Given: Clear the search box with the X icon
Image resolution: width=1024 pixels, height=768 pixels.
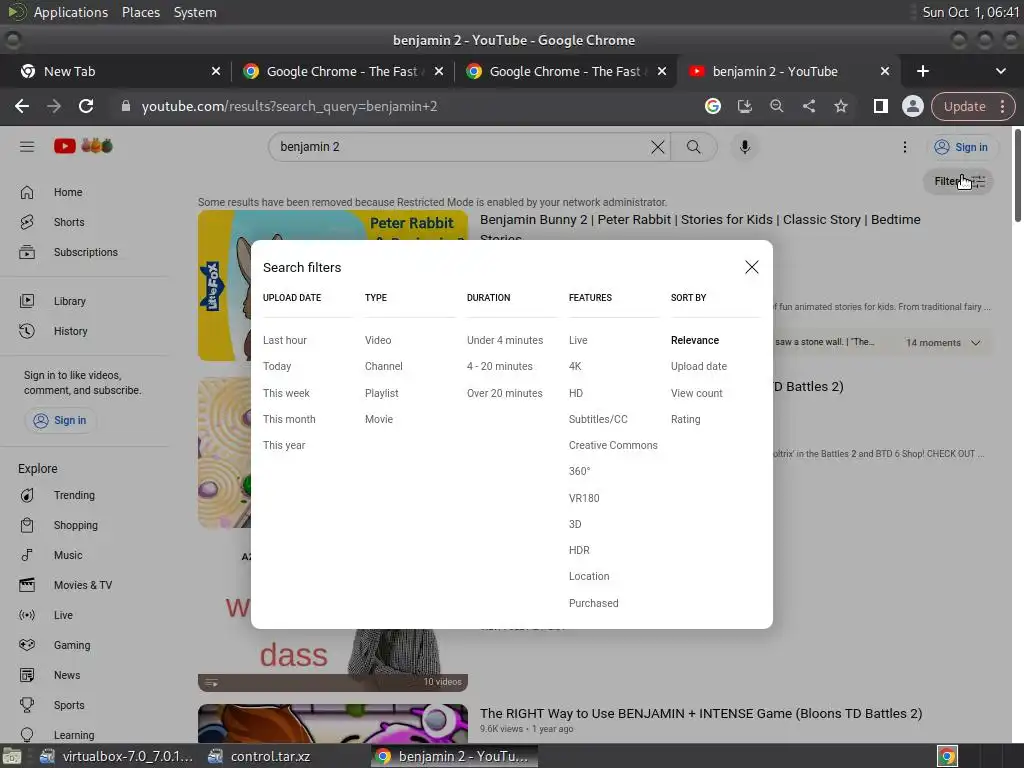Looking at the screenshot, I should [x=658, y=147].
